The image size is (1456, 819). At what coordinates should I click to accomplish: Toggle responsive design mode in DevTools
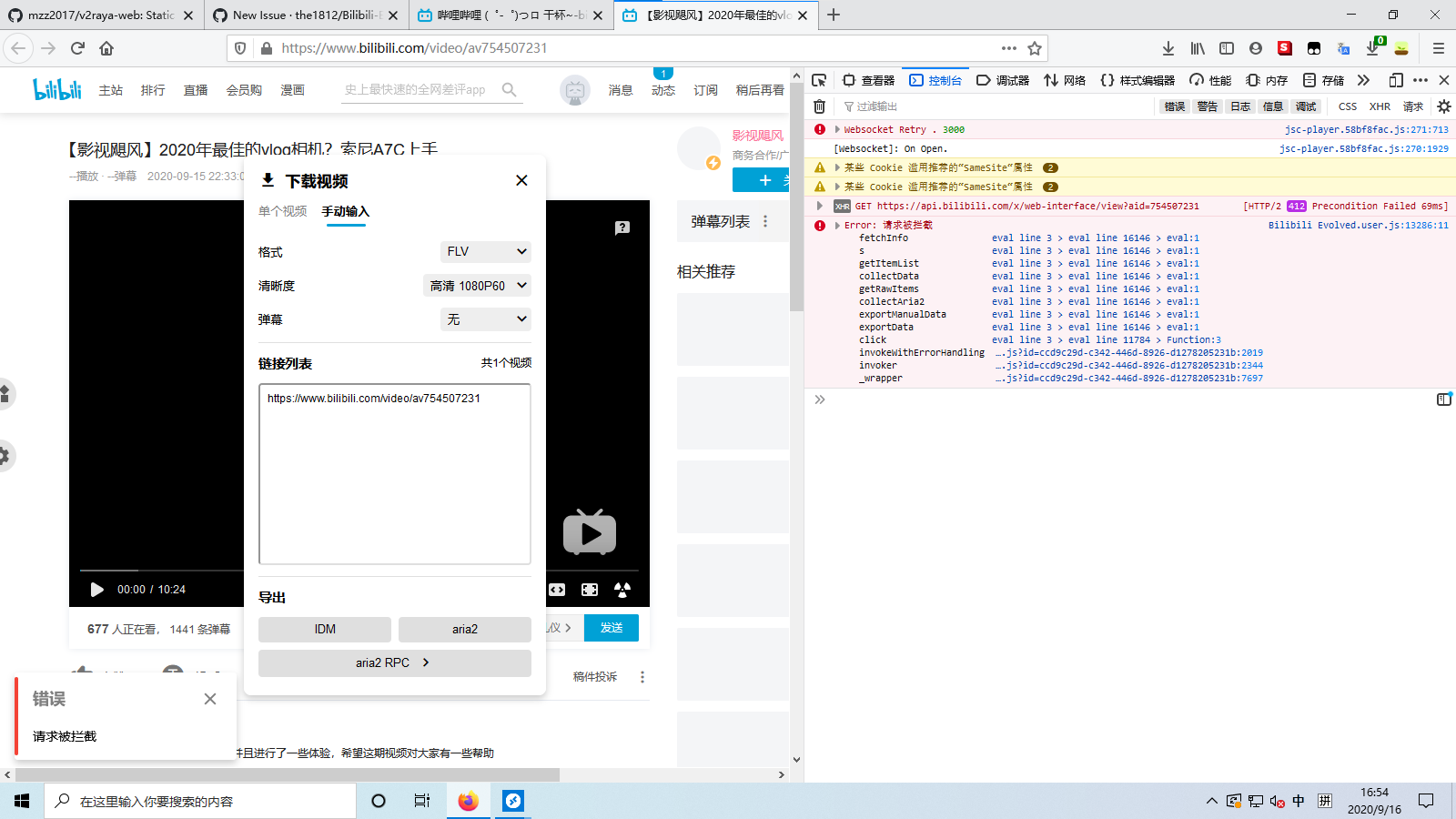tap(1395, 80)
